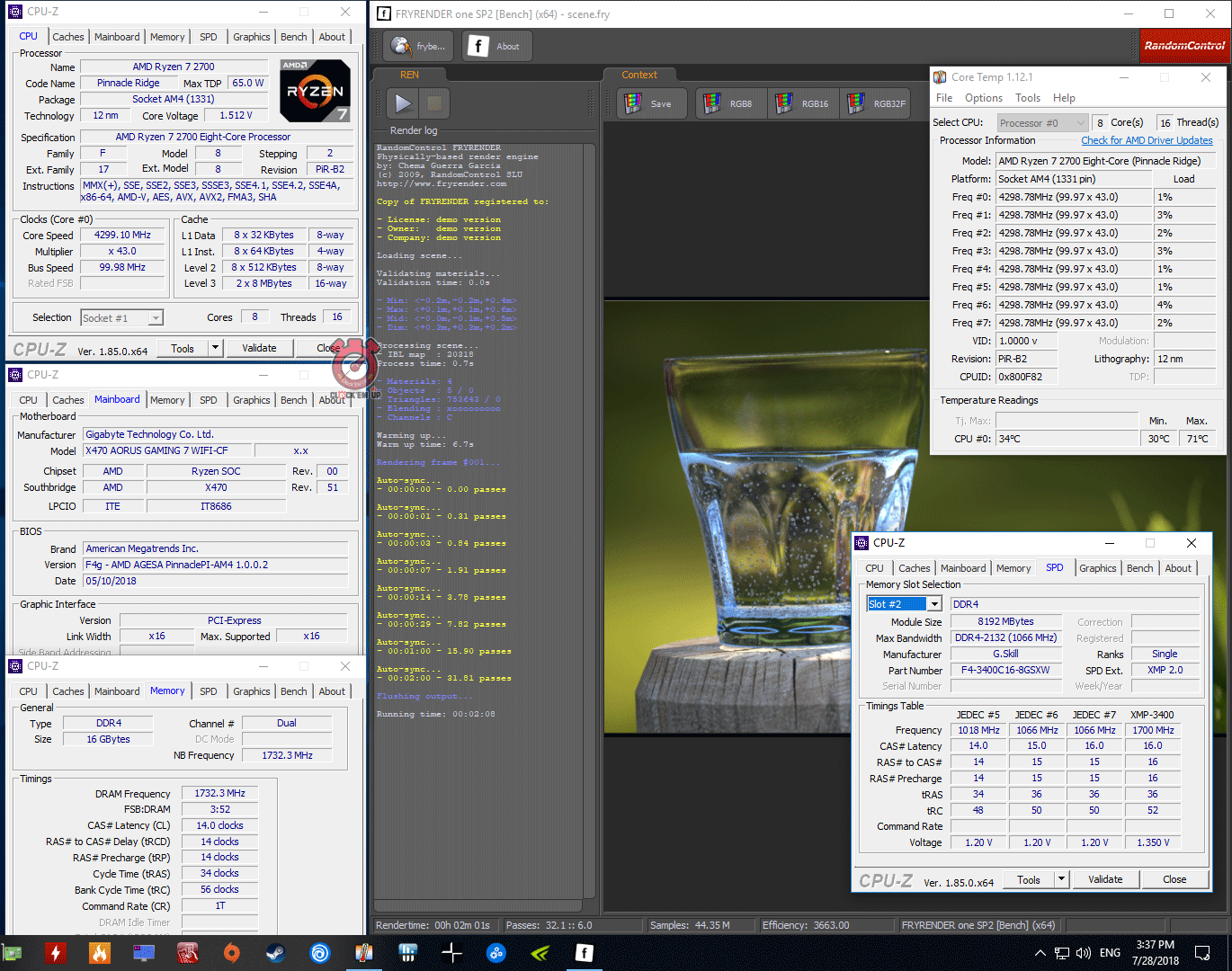
Task: Open Windows notification center icon
Action: point(1202,953)
